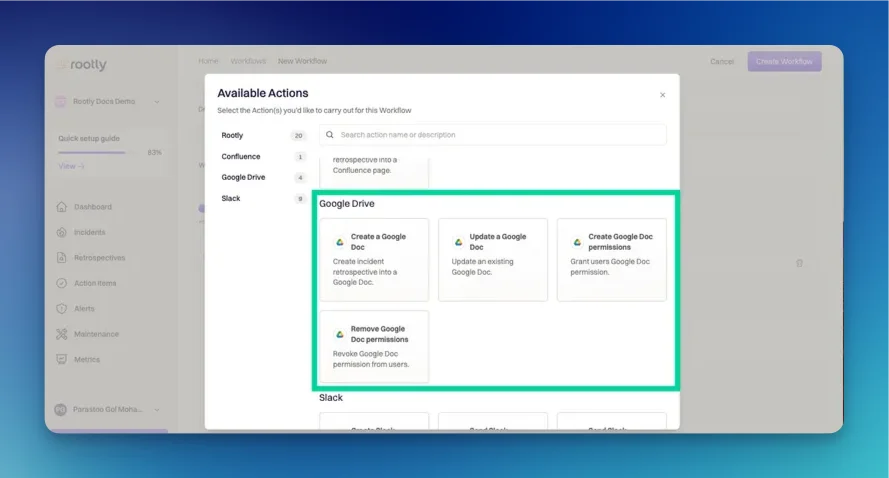Click the trash delete icon behind dialog

(799, 263)
